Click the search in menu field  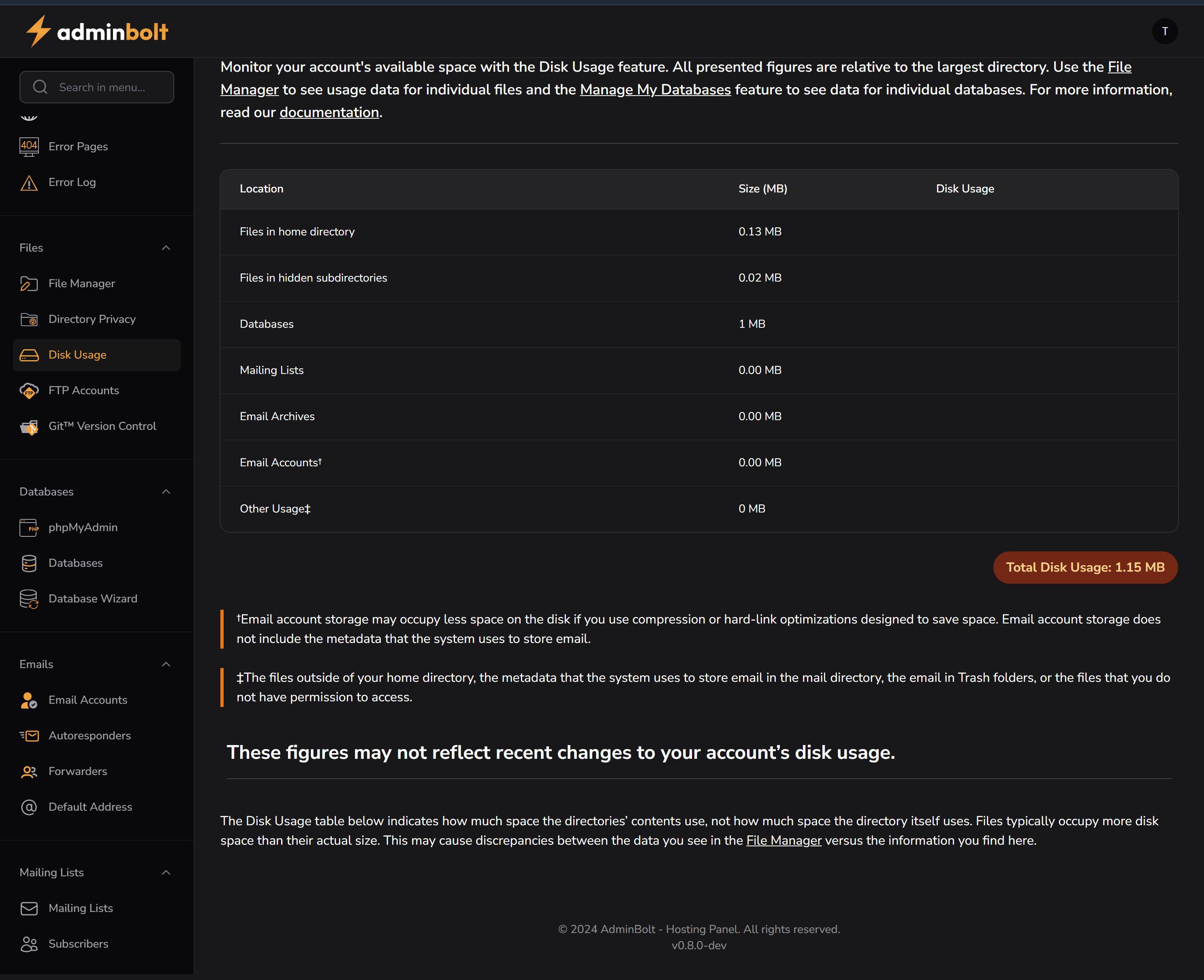coord(96,87)
